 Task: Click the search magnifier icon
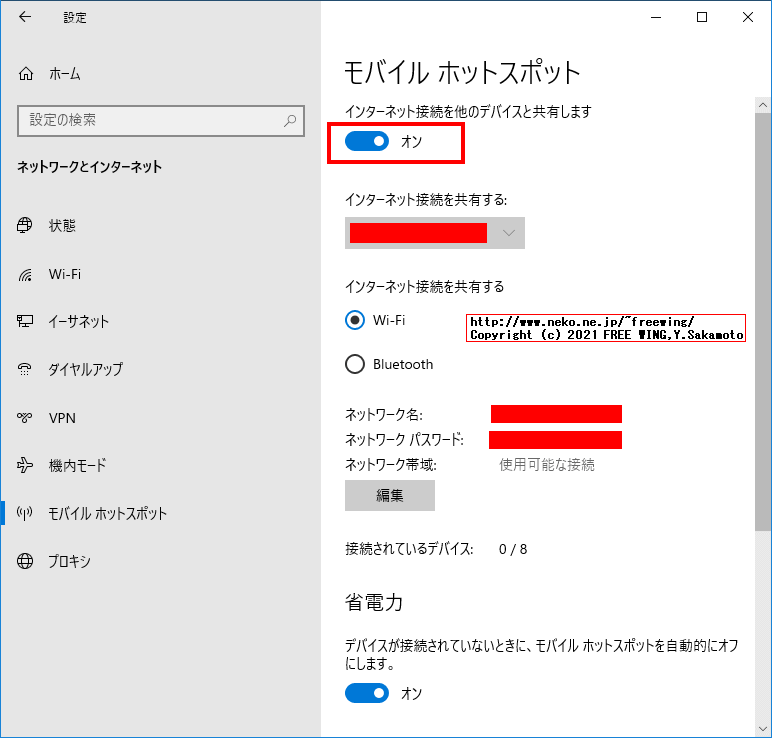(x=290, y=120)
